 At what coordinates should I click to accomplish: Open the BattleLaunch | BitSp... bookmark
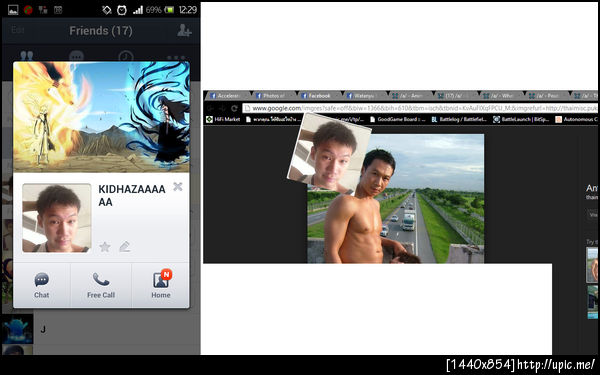point(521,119)
